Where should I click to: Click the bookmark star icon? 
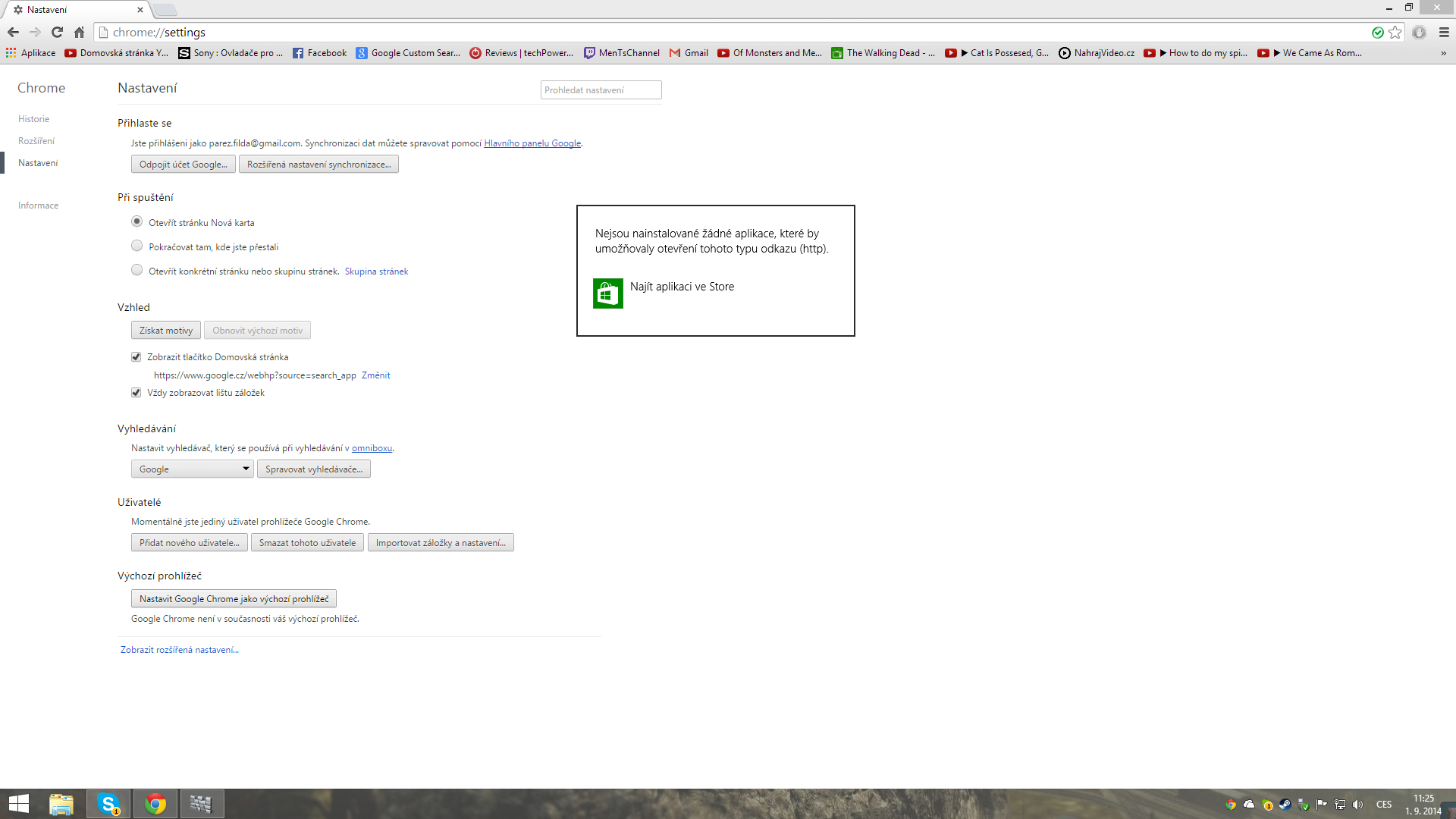(x=1395, y=32)
